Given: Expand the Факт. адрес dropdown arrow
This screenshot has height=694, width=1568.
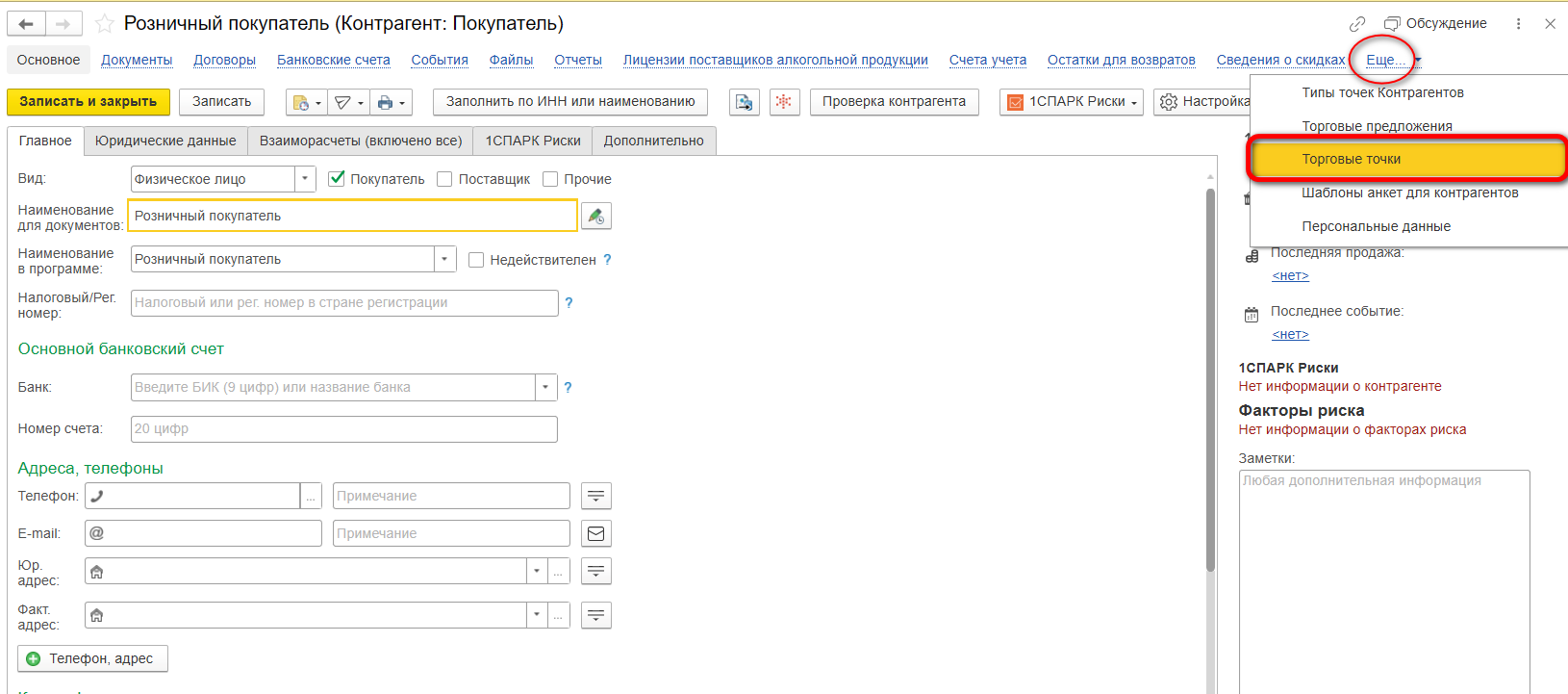Looking at the screenshot, I should coord(537,615).
